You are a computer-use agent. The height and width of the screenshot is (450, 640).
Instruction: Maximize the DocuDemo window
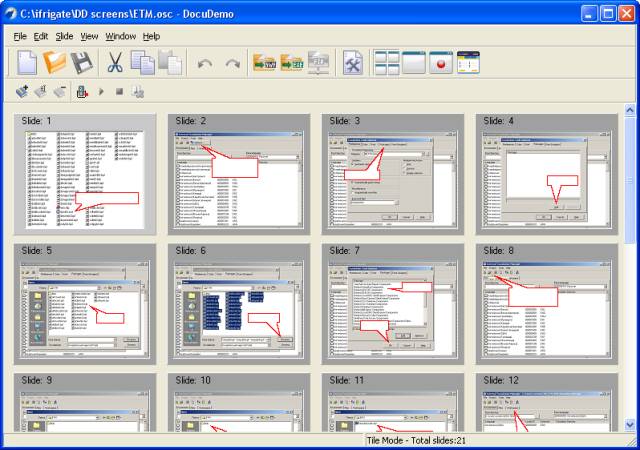click(x=608, y=14)
